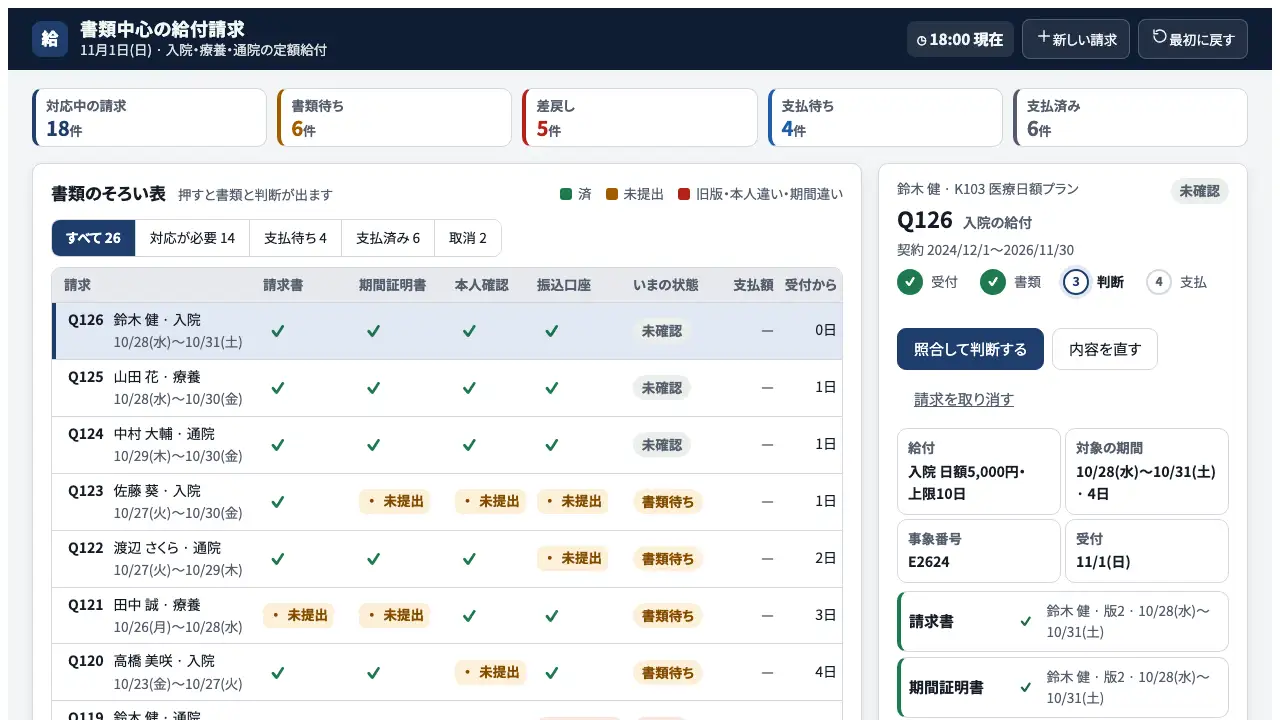Open the 差戻し 5件 summary card
Image resolution: width=1280 pixels, height=720 pixels.
coord(640,118)
